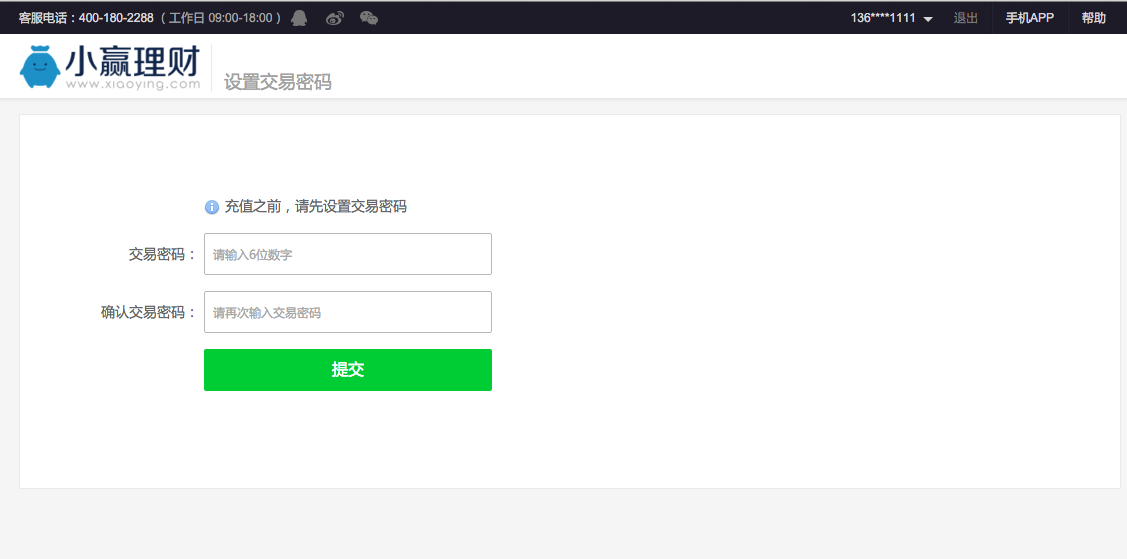The width and height of the screenshot is (1127, 559).
Task: Click the blue info icon beside 充值之前
Action: [x=212, y=207]
